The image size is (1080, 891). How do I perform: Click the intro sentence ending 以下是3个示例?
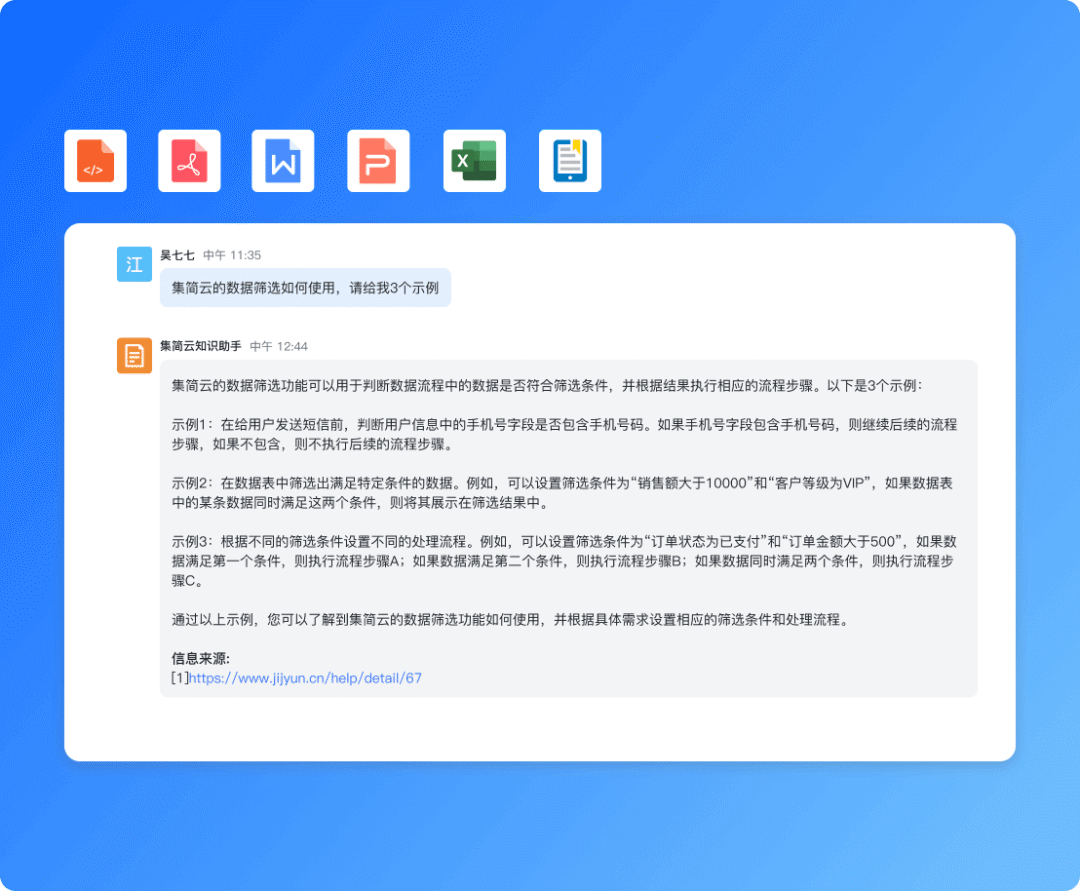pos(547,386)
